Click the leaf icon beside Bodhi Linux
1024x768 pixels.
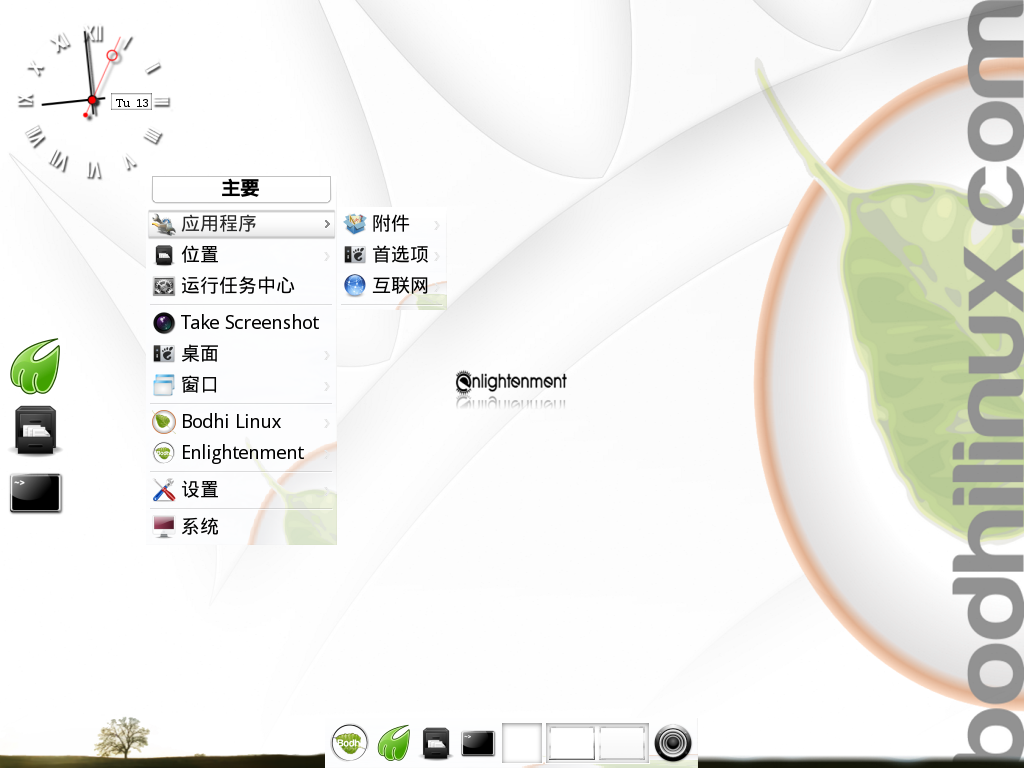point(163,421)
